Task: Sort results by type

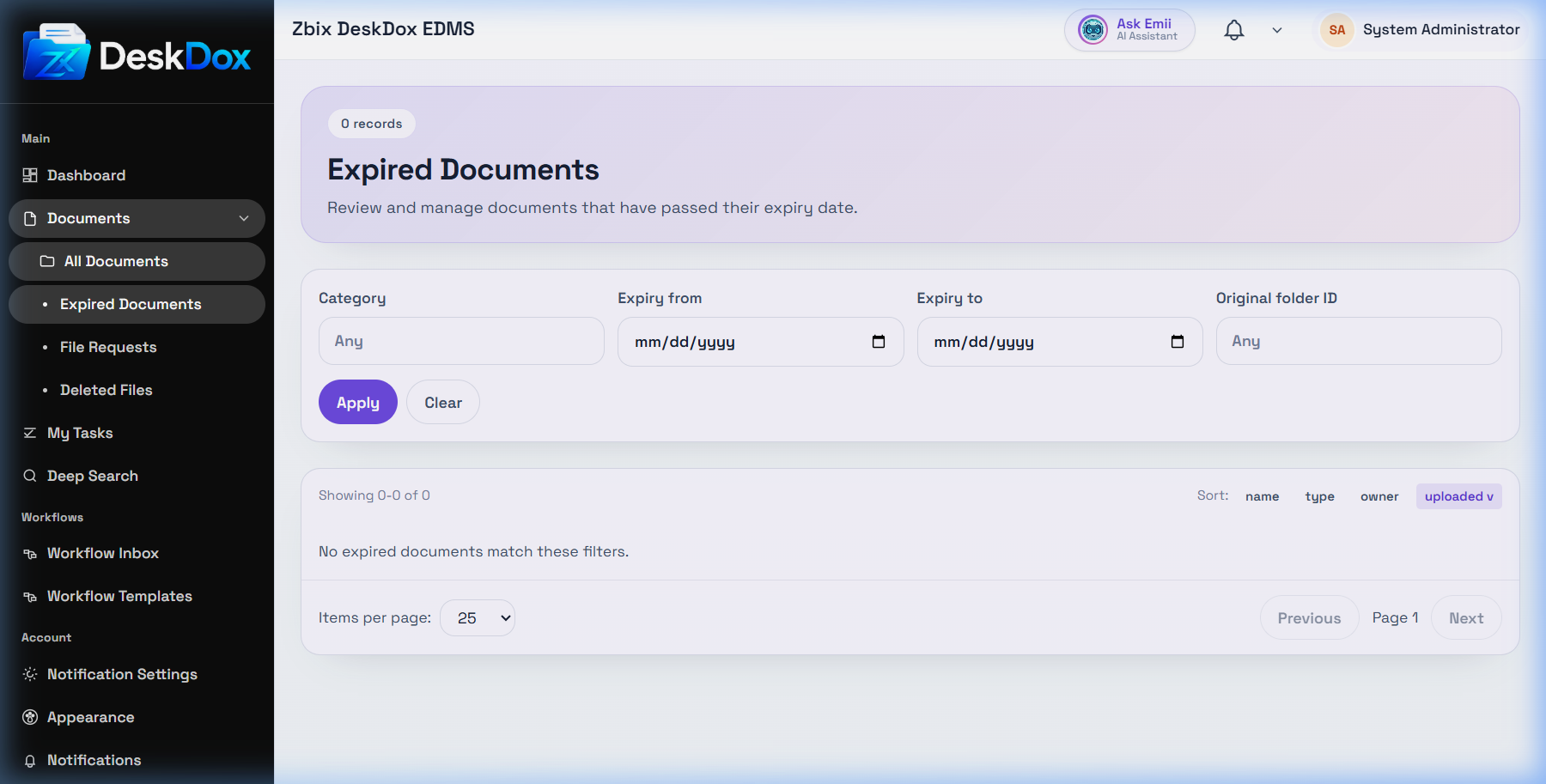Action: click(1319, 496)
